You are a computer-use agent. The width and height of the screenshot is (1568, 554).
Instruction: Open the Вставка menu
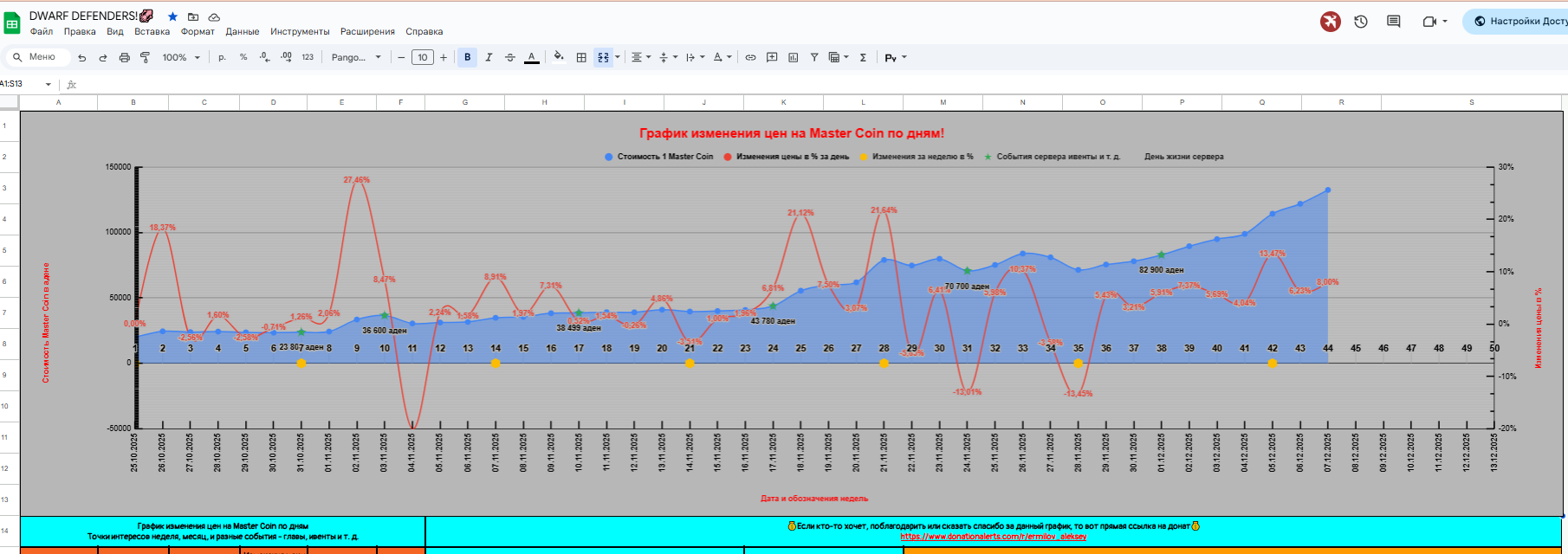pos(152,31)
